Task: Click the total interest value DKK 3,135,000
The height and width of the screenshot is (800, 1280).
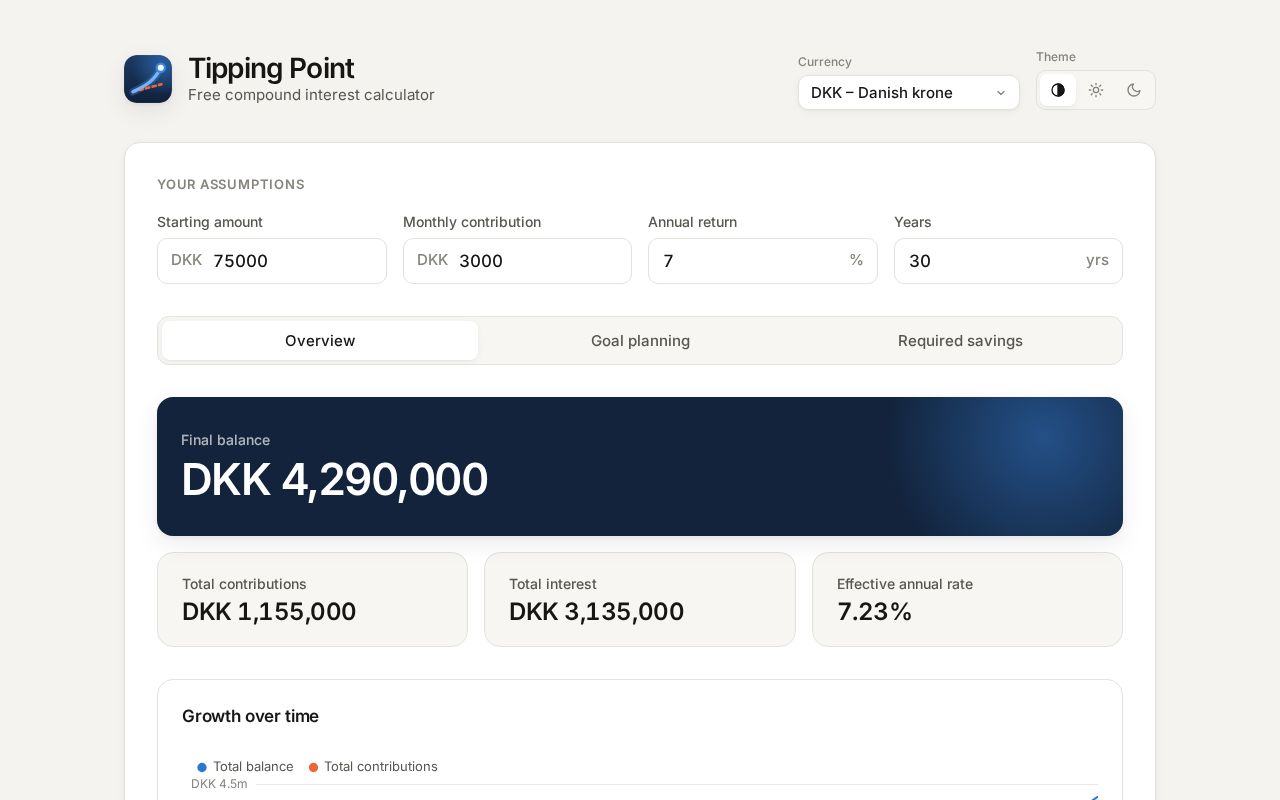Action: 596,612
